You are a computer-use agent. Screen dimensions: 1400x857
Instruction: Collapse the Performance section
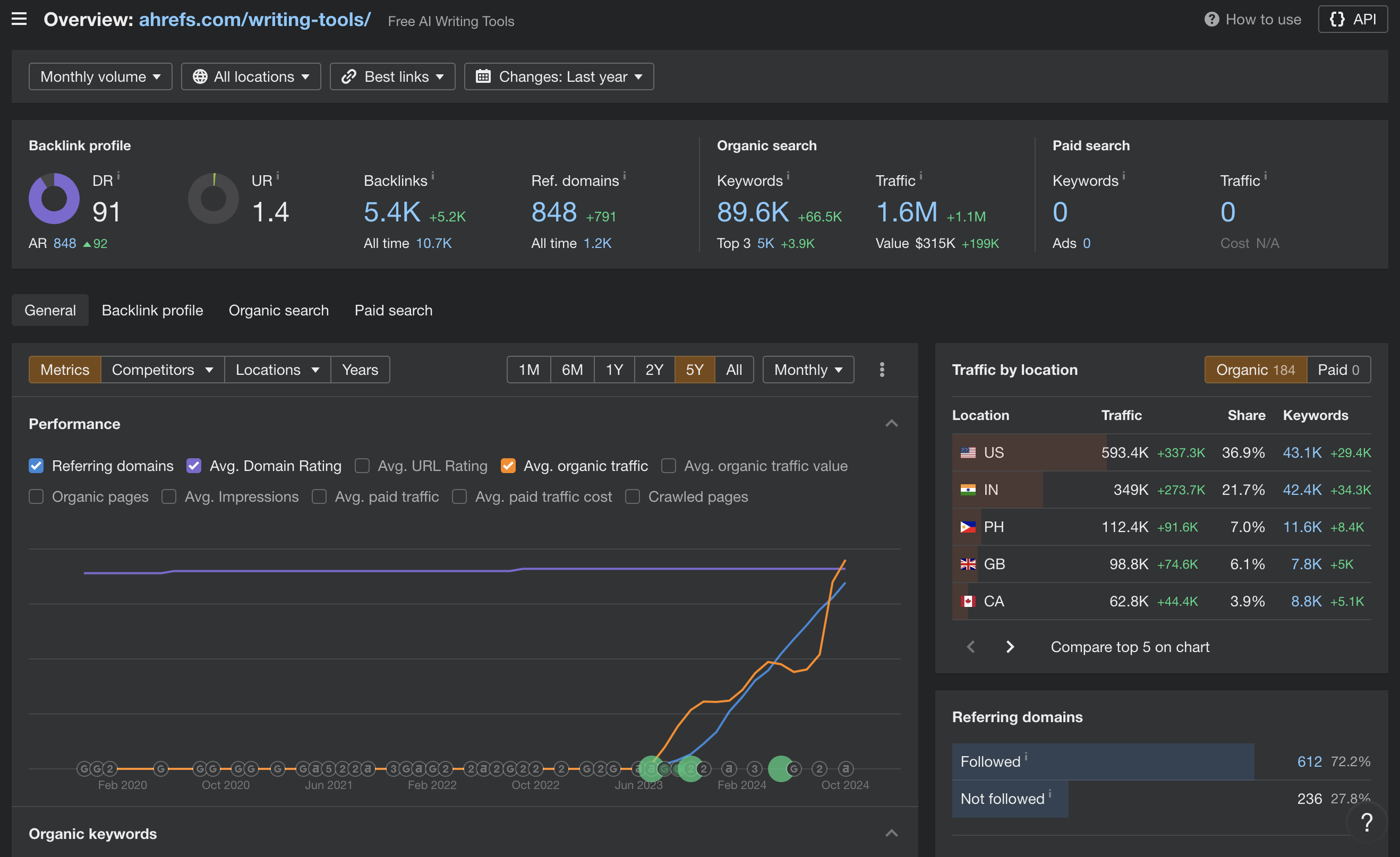click(892, 424)
